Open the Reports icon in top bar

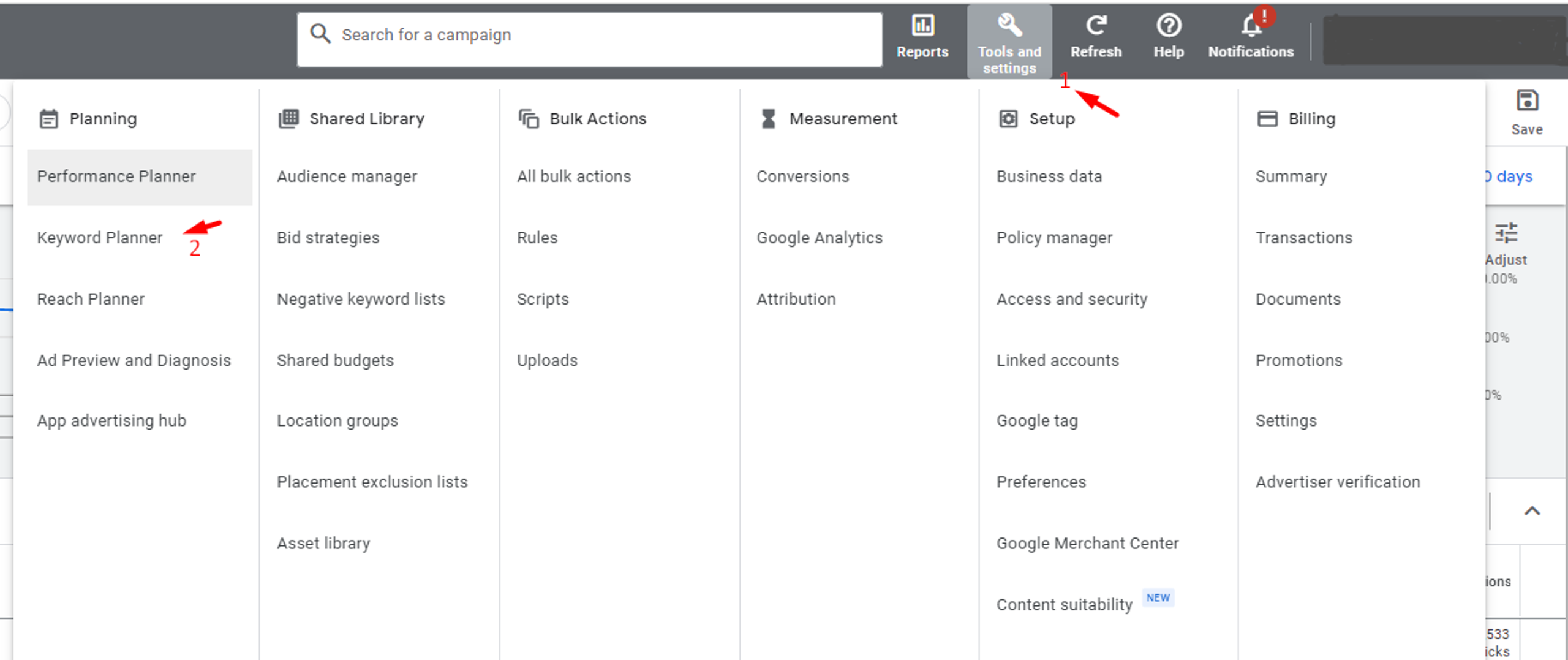coord(922,26)
